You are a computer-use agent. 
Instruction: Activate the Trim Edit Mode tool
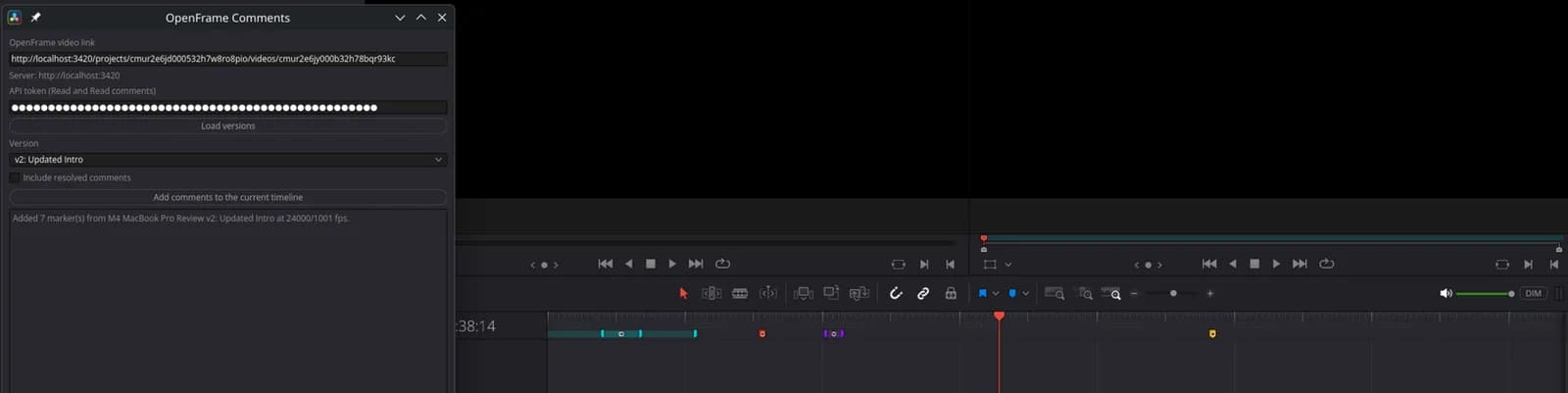(x=711, y=293)
